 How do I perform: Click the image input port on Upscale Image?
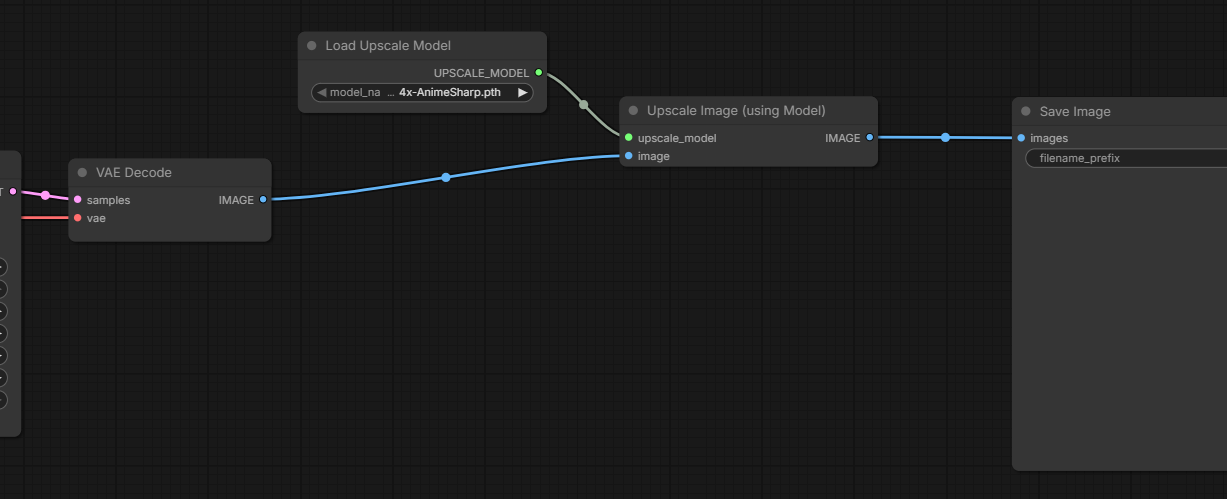(x=628, y=156)
